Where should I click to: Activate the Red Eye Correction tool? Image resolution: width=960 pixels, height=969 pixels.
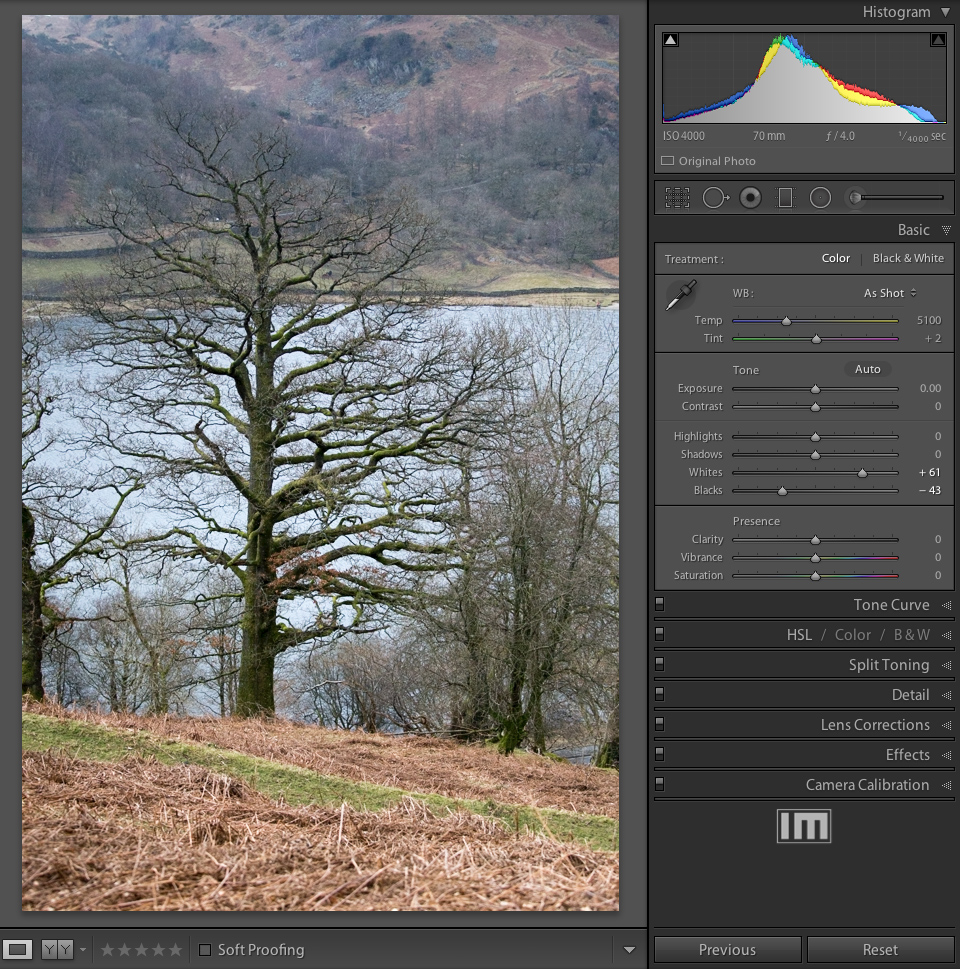[x=750, y=198]
